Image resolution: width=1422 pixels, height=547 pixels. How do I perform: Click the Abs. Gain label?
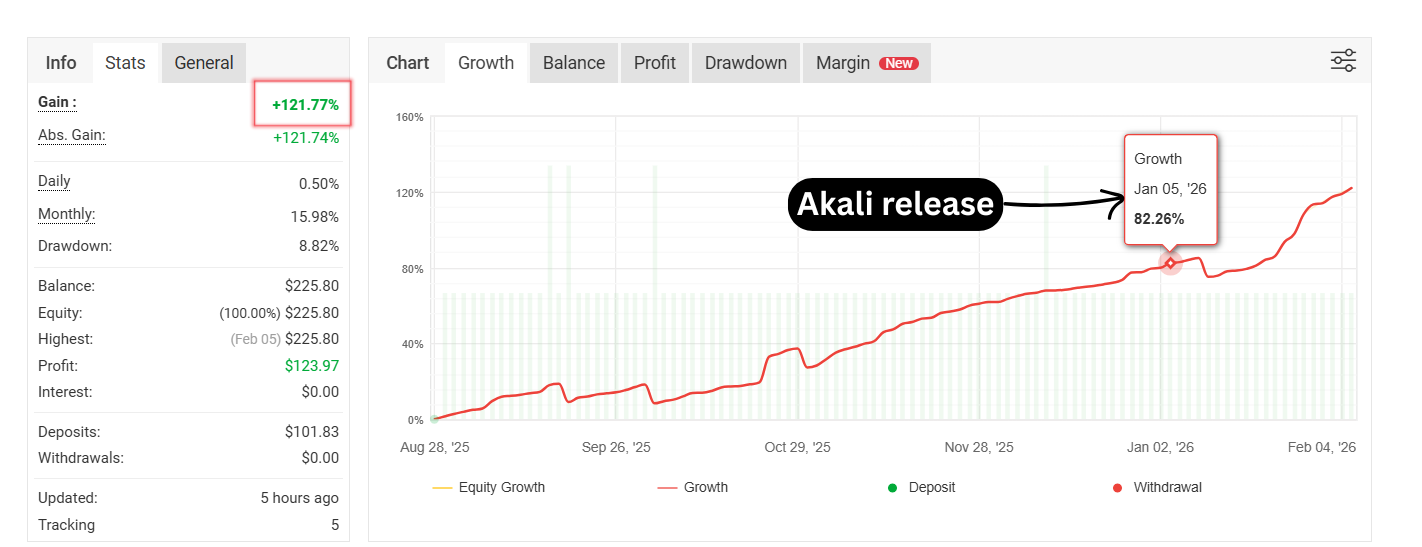72,135
